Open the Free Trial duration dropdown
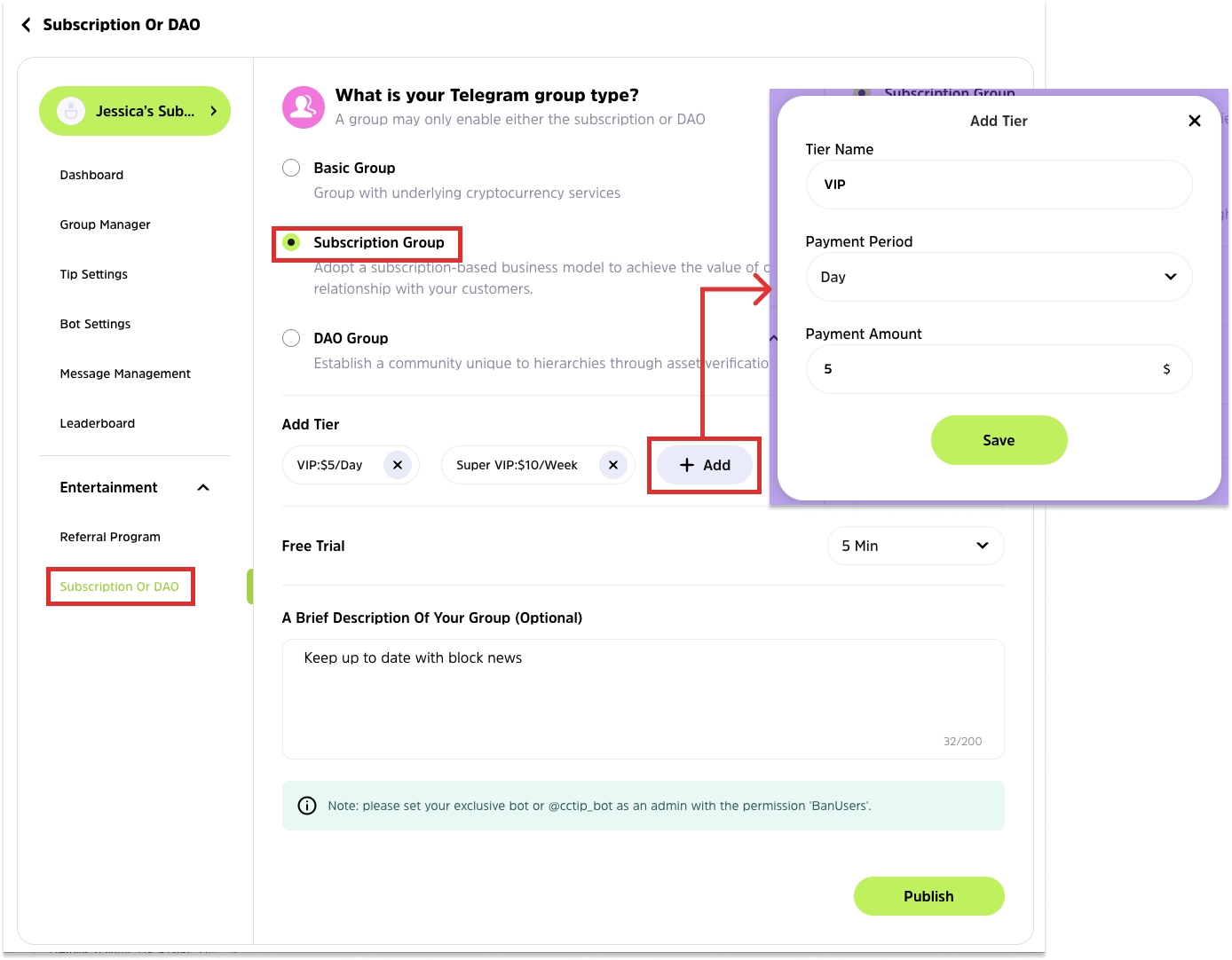Viewport: 1232px width, 960px height. coord(915,546)
